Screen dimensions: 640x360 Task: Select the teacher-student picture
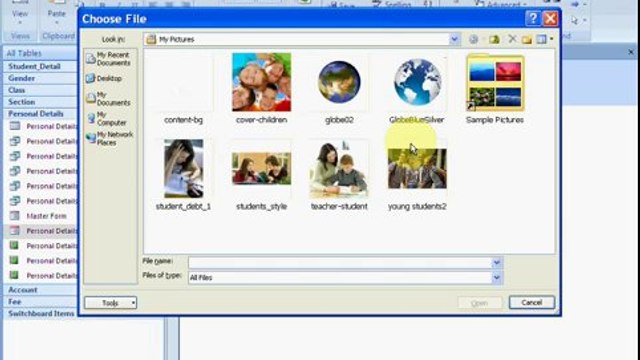tap(339, 175)
